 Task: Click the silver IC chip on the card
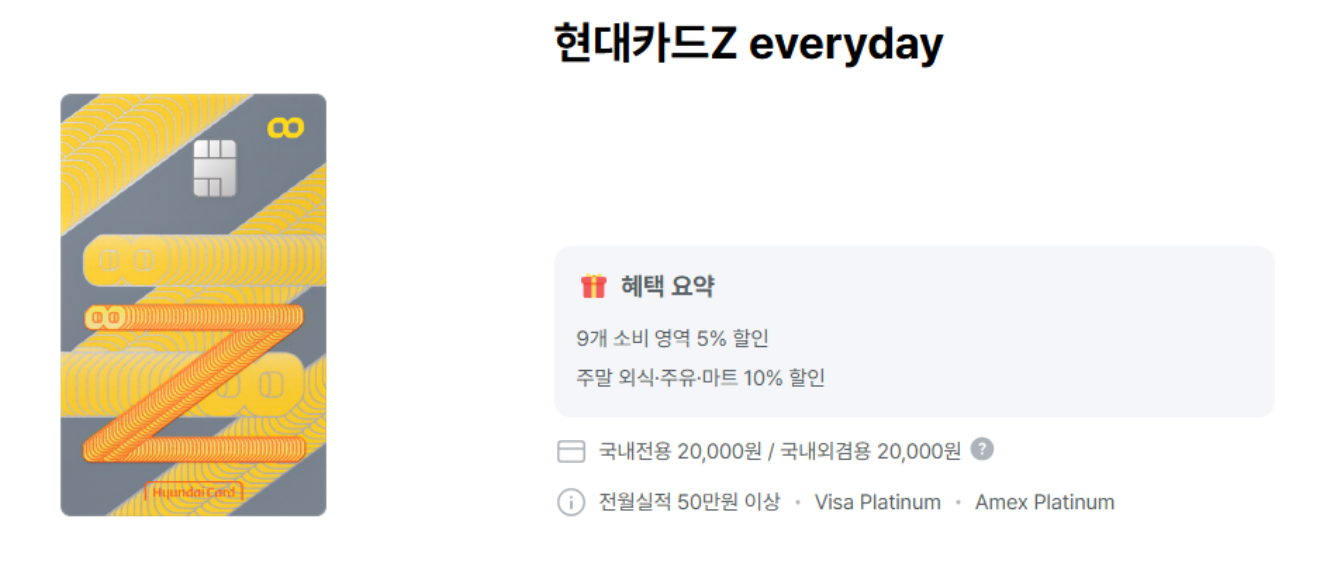click(x=214, y=168)
